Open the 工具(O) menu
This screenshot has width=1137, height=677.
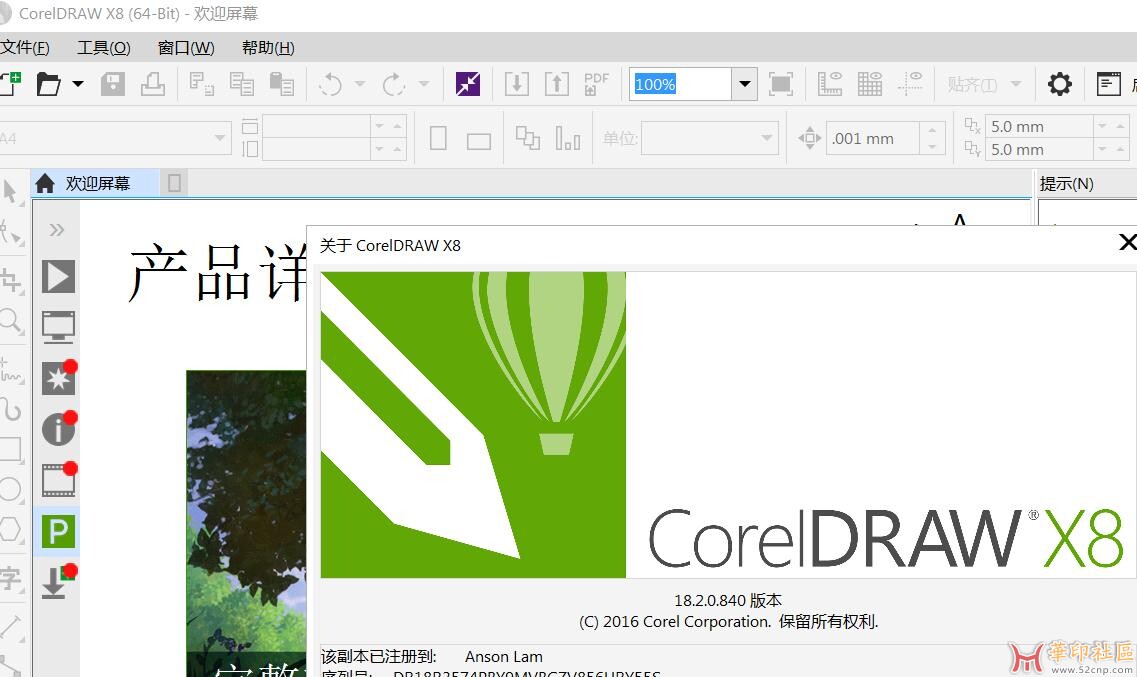point(104,47)
